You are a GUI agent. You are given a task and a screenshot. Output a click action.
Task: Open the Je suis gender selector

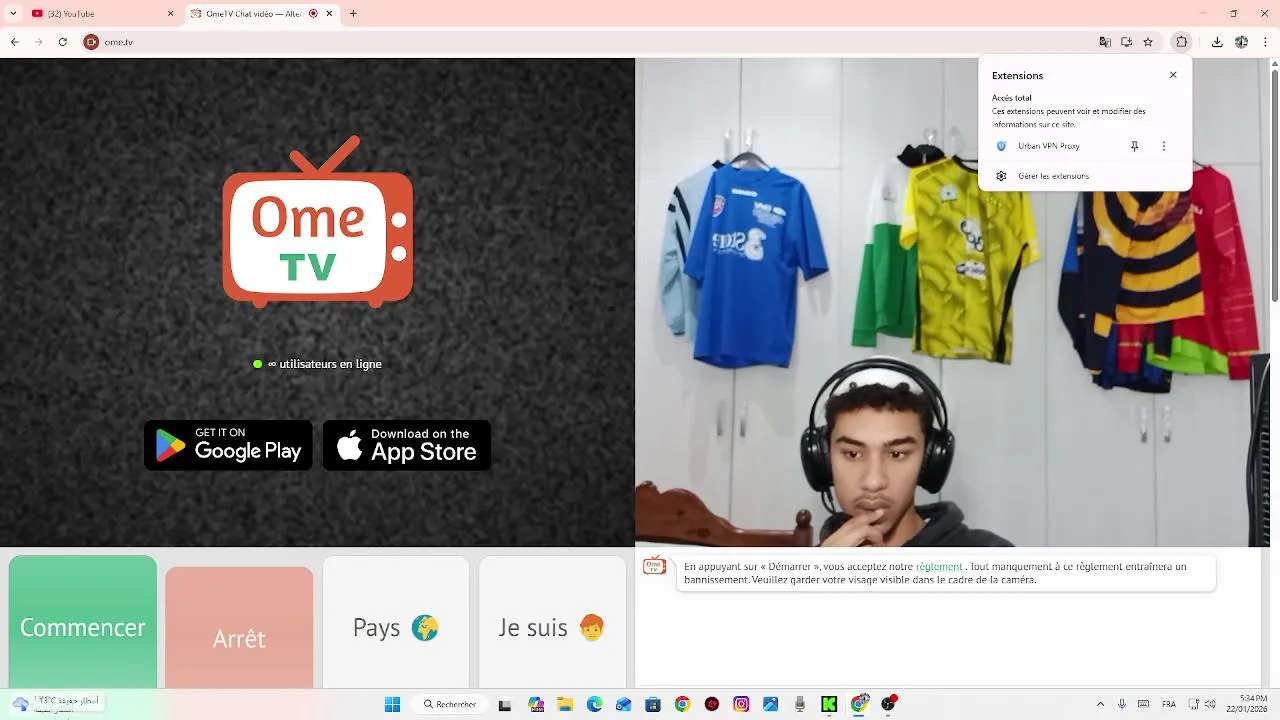click(x=552, y=622)
